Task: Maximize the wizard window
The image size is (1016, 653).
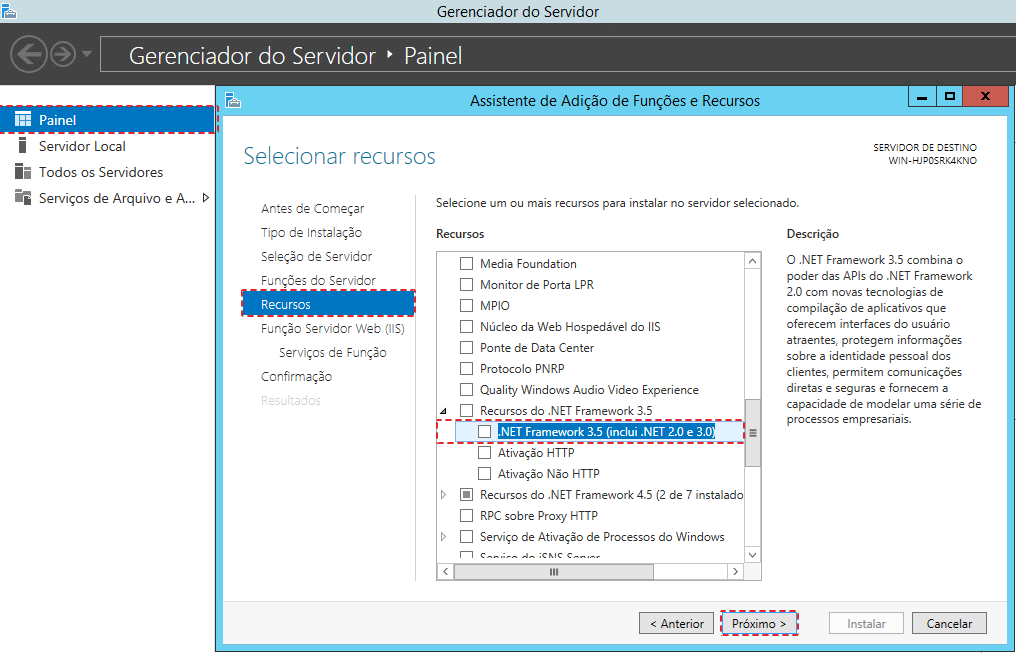Action: pos(950,97)
